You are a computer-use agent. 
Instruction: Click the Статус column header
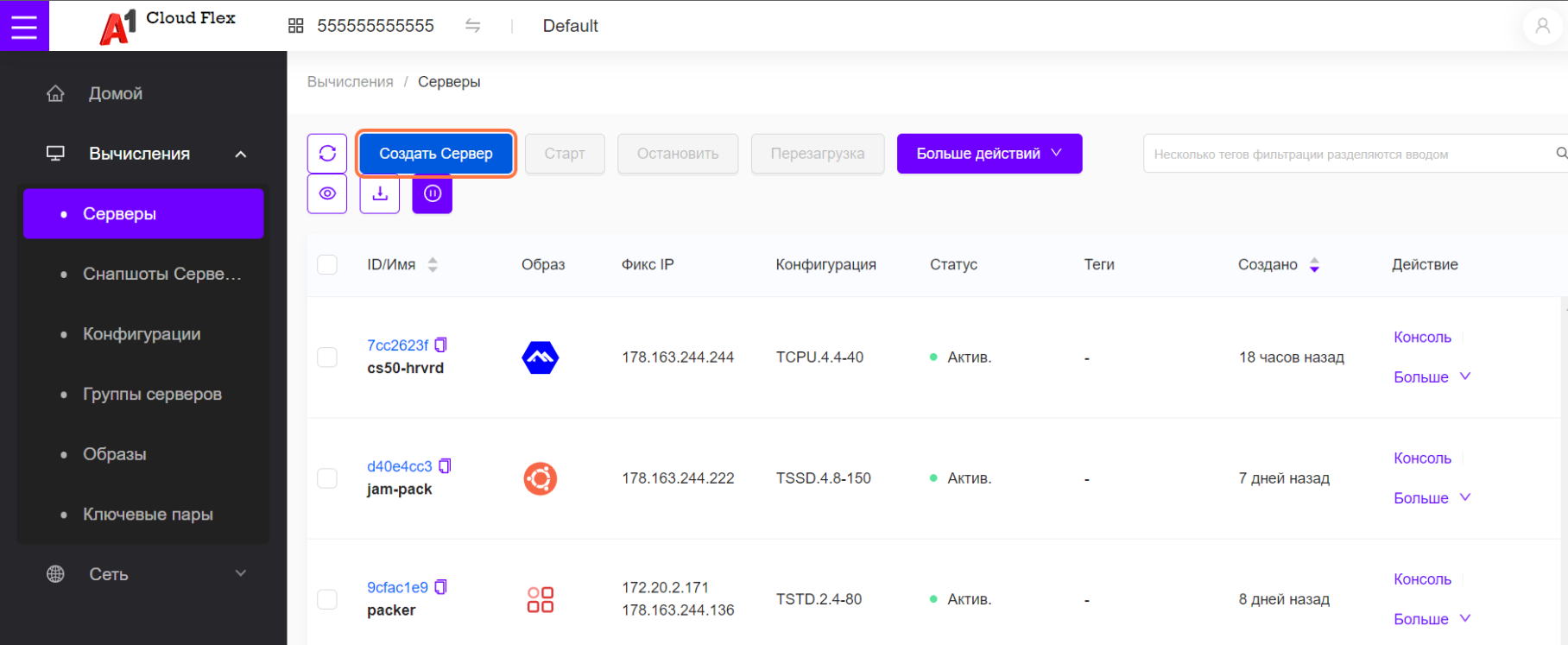pyautogui.click(x=953, y=265)
